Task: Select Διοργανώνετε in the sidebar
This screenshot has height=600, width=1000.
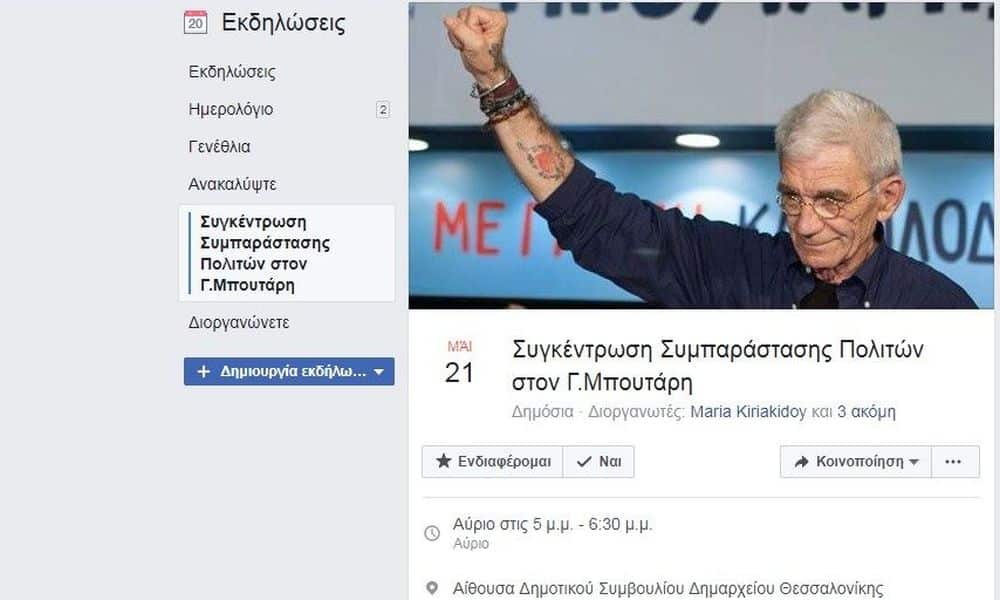Action: (239, 323)
